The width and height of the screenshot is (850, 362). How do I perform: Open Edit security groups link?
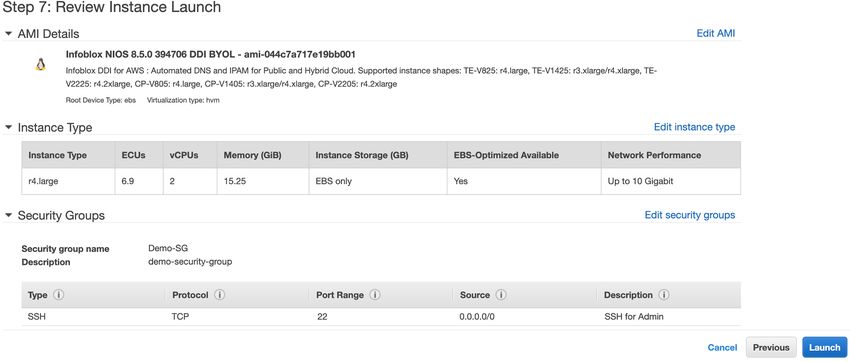[x=690, y=215]
